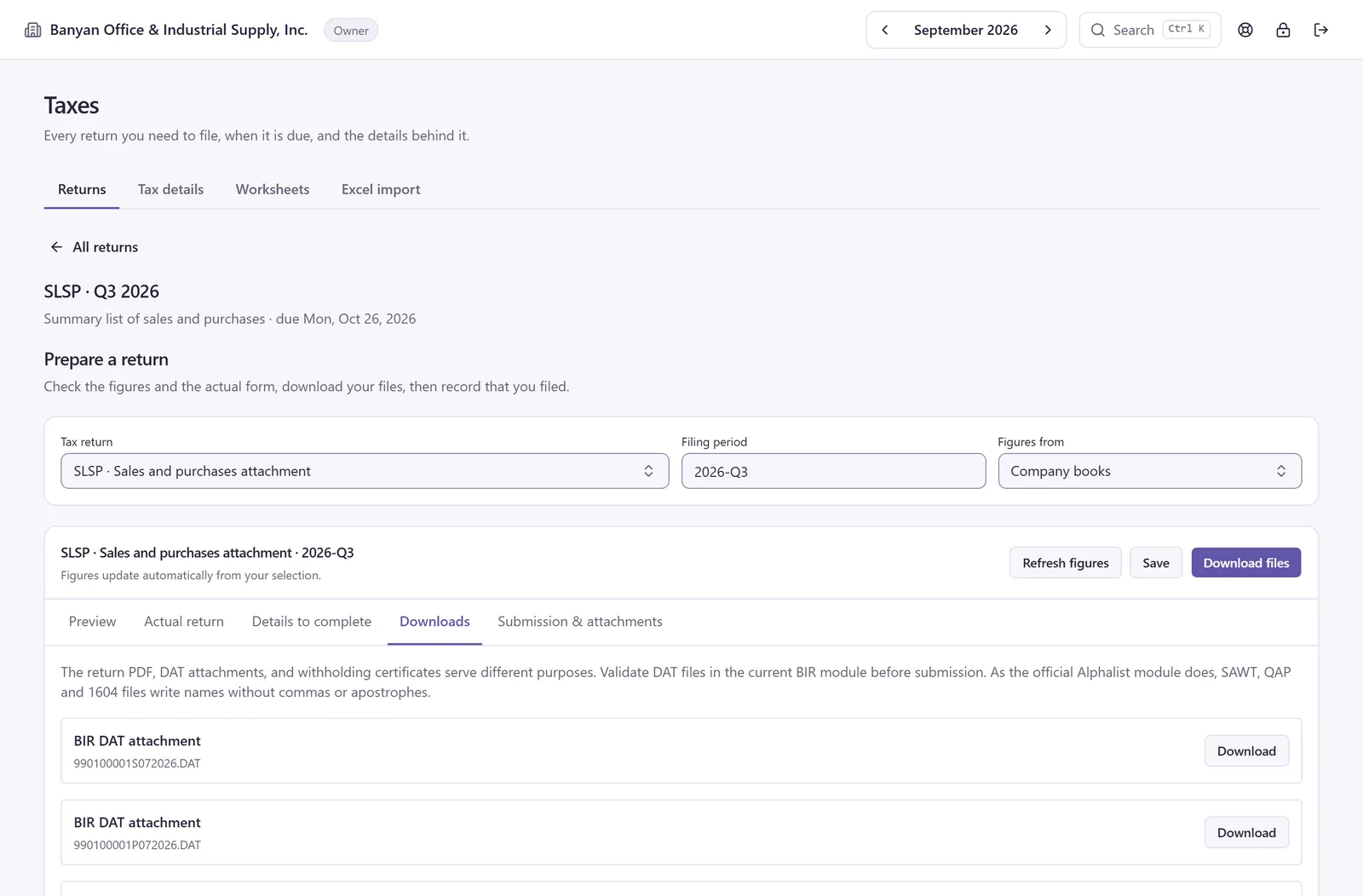
Task: Click the search magnifier icon
Action: pos(1098,30)
